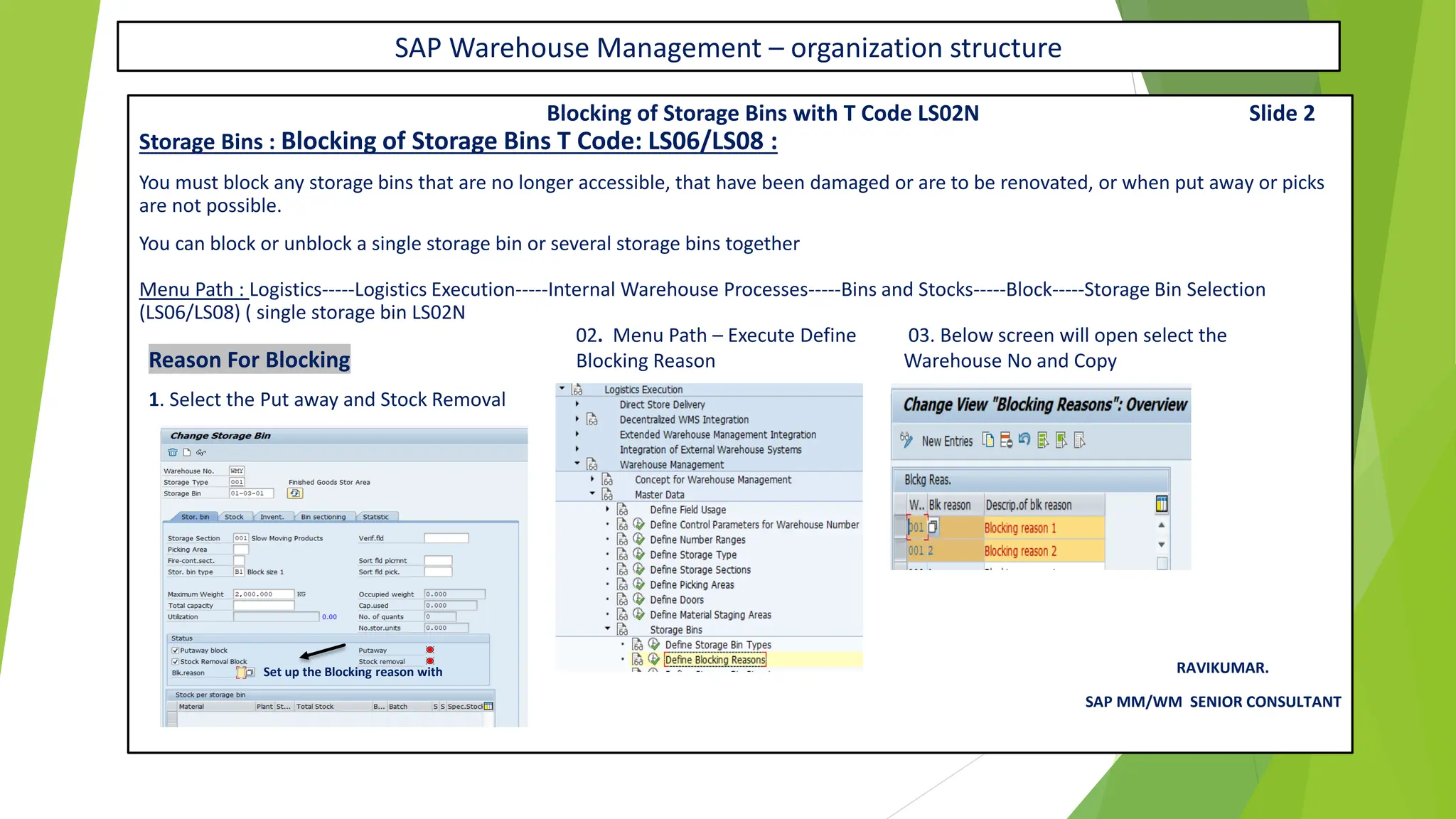Image resolution: width=1456 pixels, height=819 pixels.
Task: Click the Undo change icon in Blocking Reasons toolbar
Action: click(1024, 440)
